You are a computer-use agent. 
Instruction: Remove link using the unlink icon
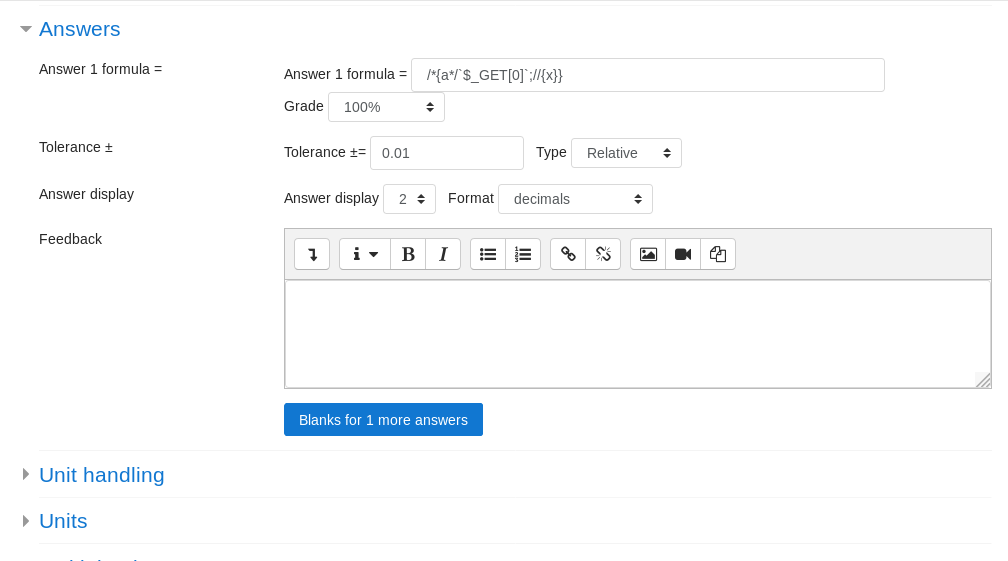[603, 254]
